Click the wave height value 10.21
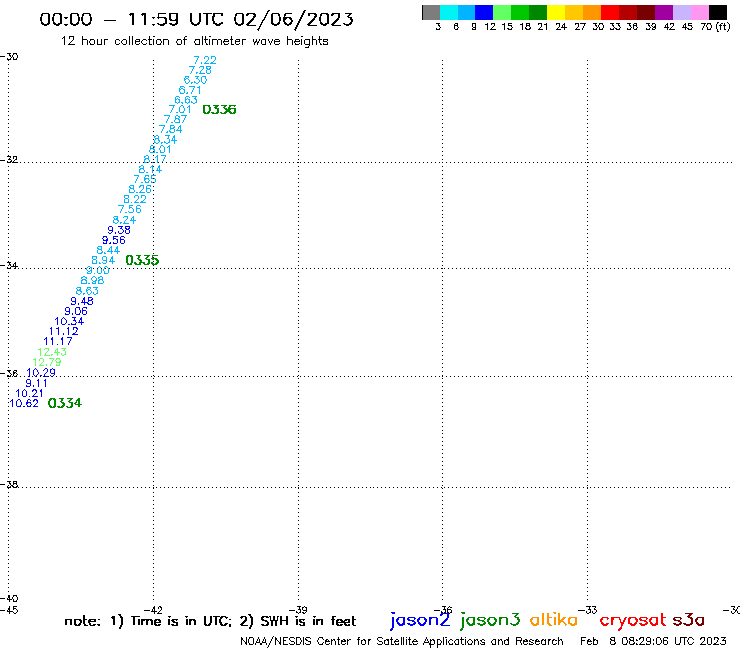The width and height of the screenshot is (740, 650). click(29, 393)
